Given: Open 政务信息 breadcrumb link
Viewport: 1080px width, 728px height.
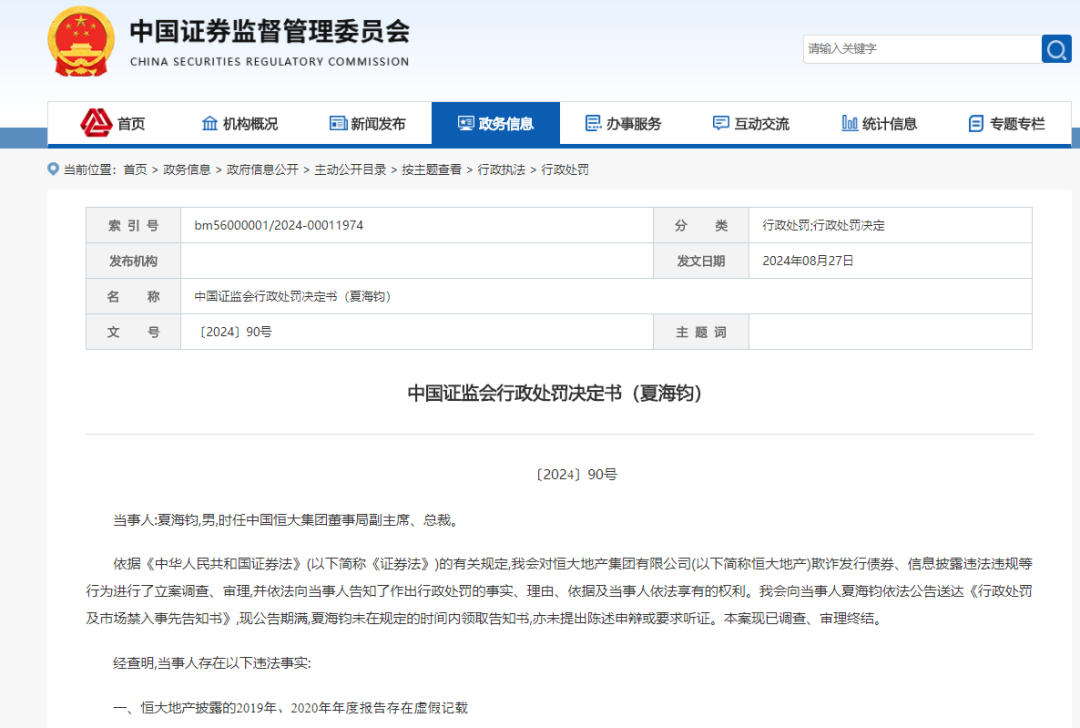Looking at the screenshot, I should (187, 169).
